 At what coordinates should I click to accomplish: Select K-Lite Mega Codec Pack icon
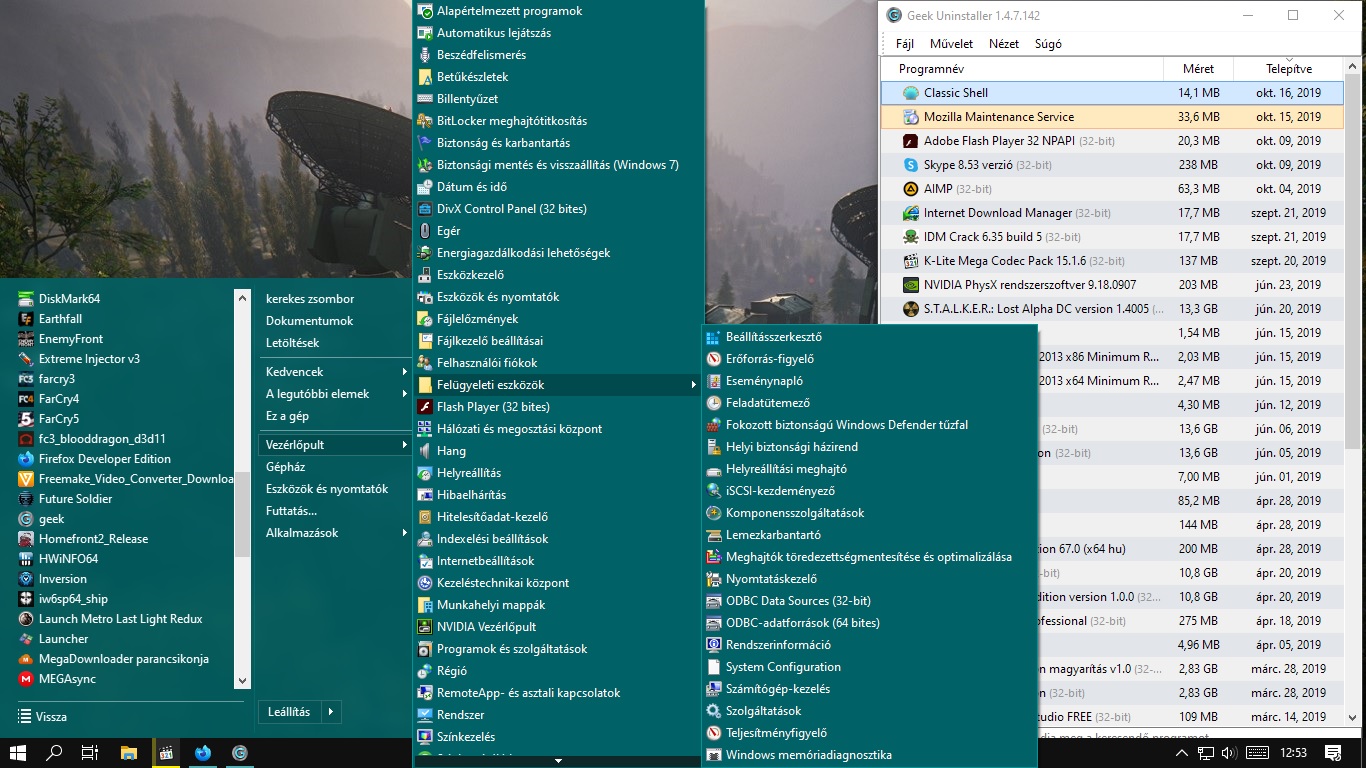point(910,261)
